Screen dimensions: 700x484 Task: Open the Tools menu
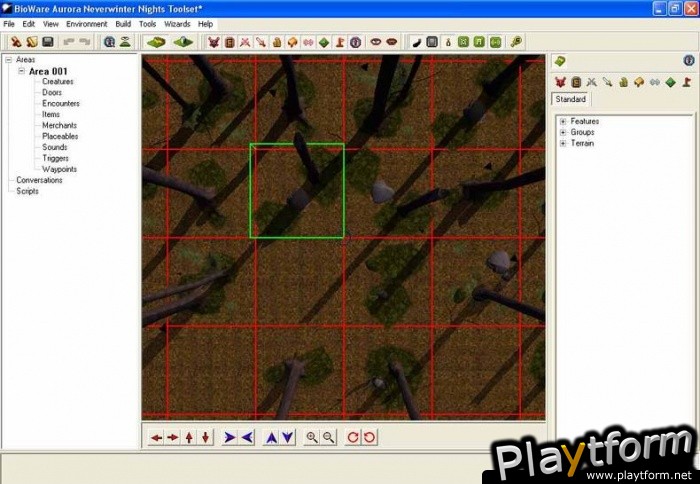[147, 24]
